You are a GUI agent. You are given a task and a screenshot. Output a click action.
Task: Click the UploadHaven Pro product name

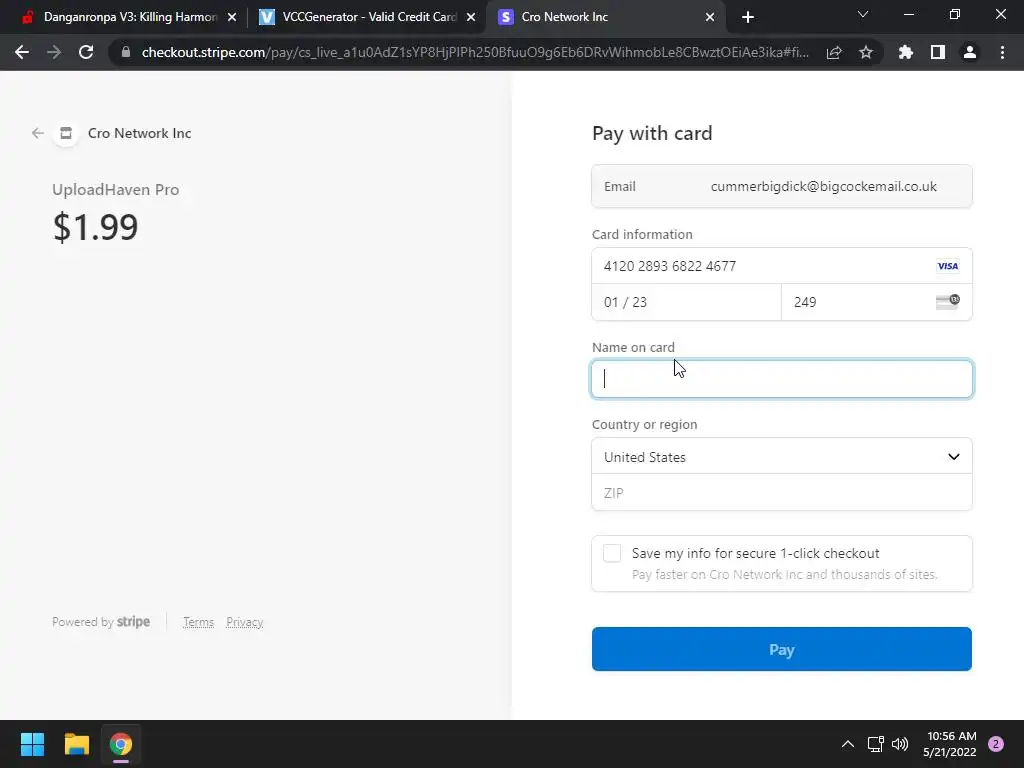tap(116, 189)
